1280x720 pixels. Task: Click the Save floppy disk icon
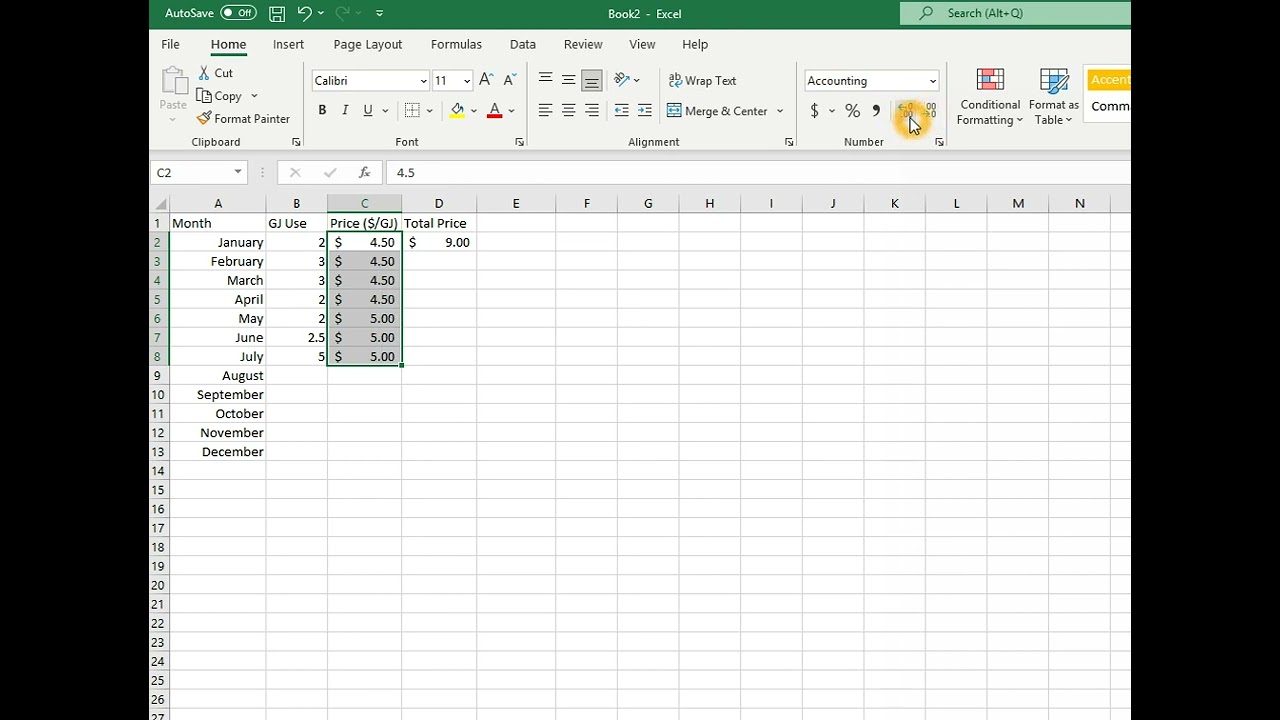pos(277,14)
